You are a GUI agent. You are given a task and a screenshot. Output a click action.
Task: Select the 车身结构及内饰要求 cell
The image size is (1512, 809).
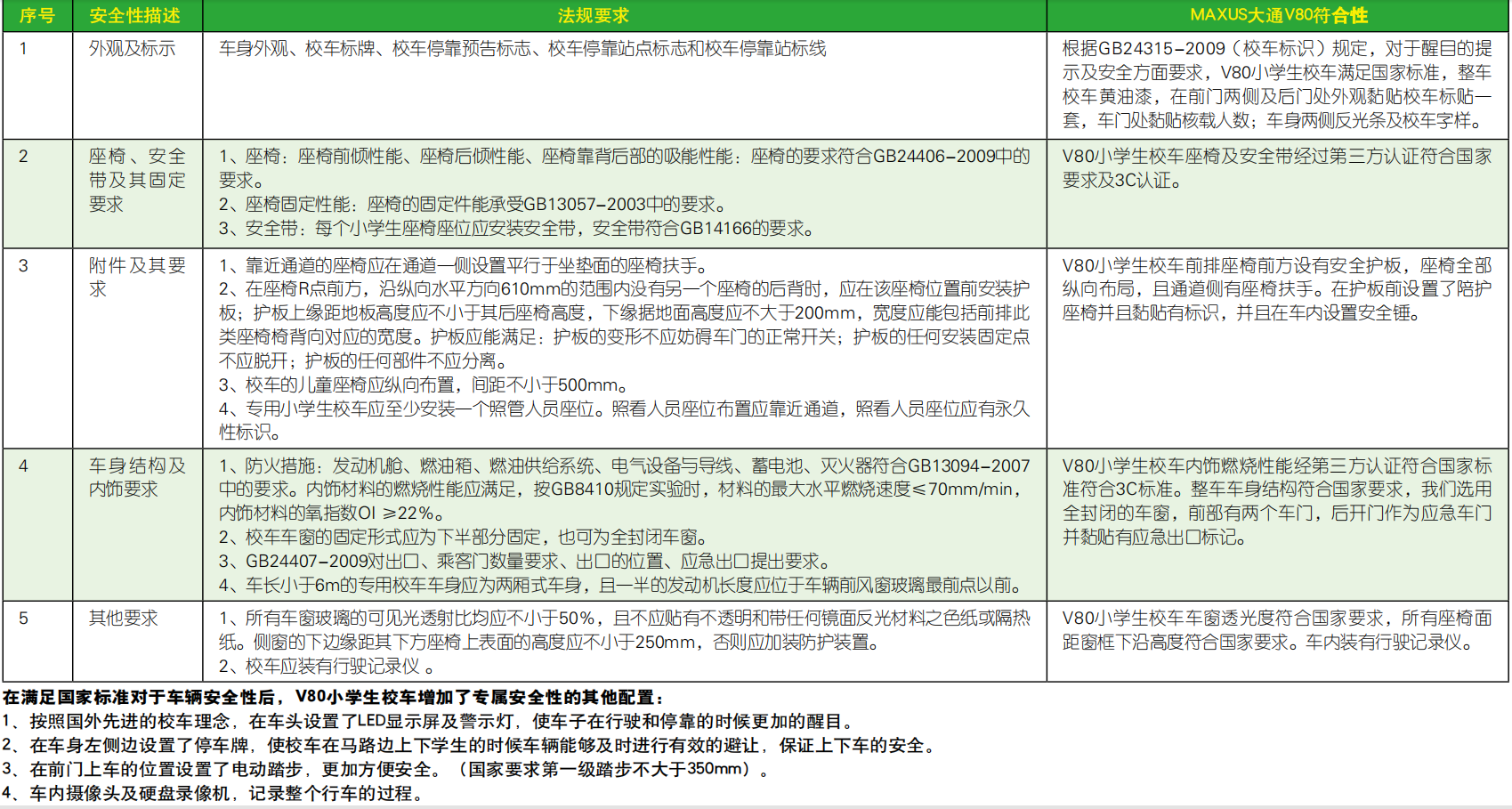[x=137, y=477]
